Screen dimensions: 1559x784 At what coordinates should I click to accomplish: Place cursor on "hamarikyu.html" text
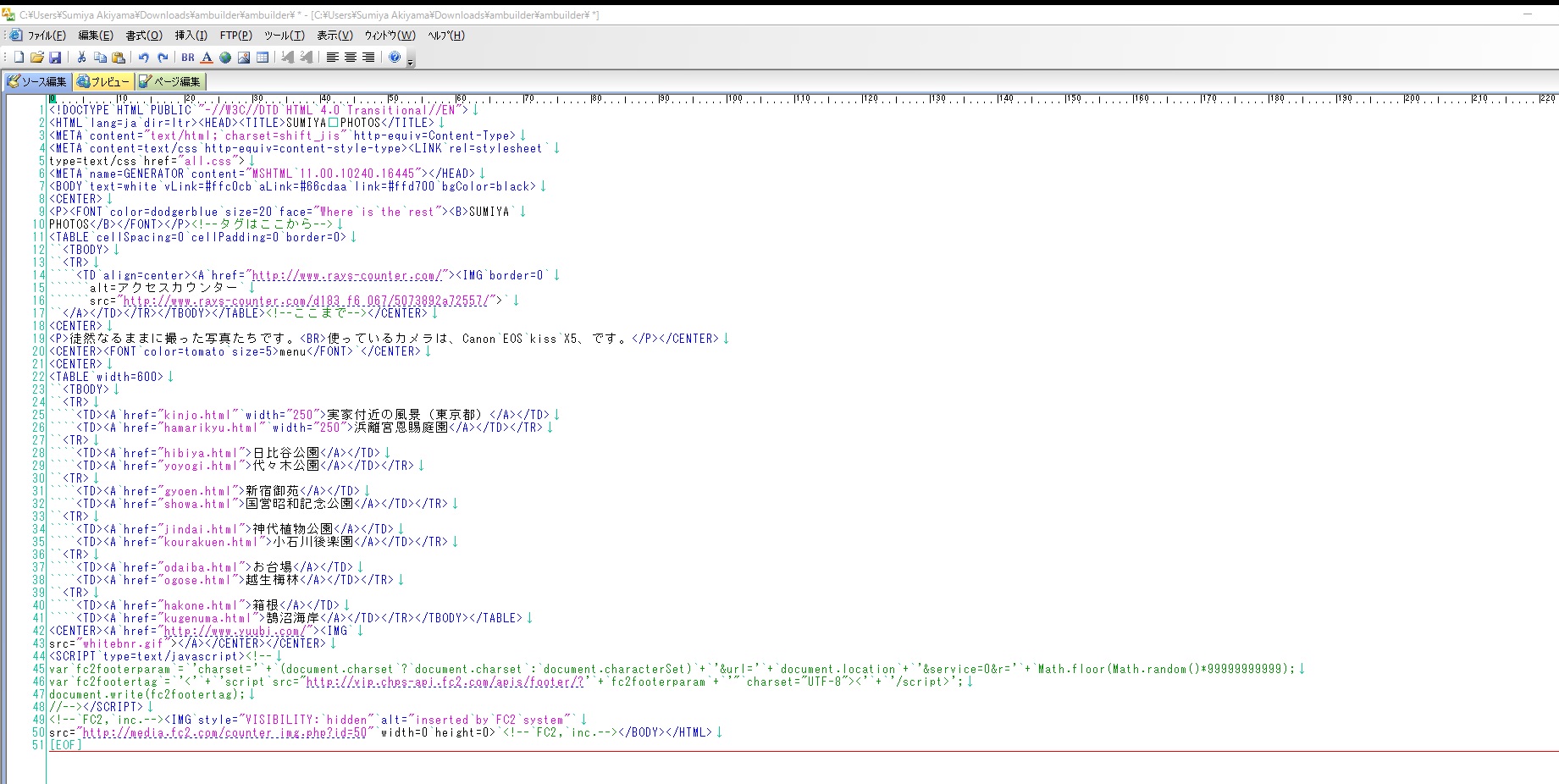click(x=212, y=428)
